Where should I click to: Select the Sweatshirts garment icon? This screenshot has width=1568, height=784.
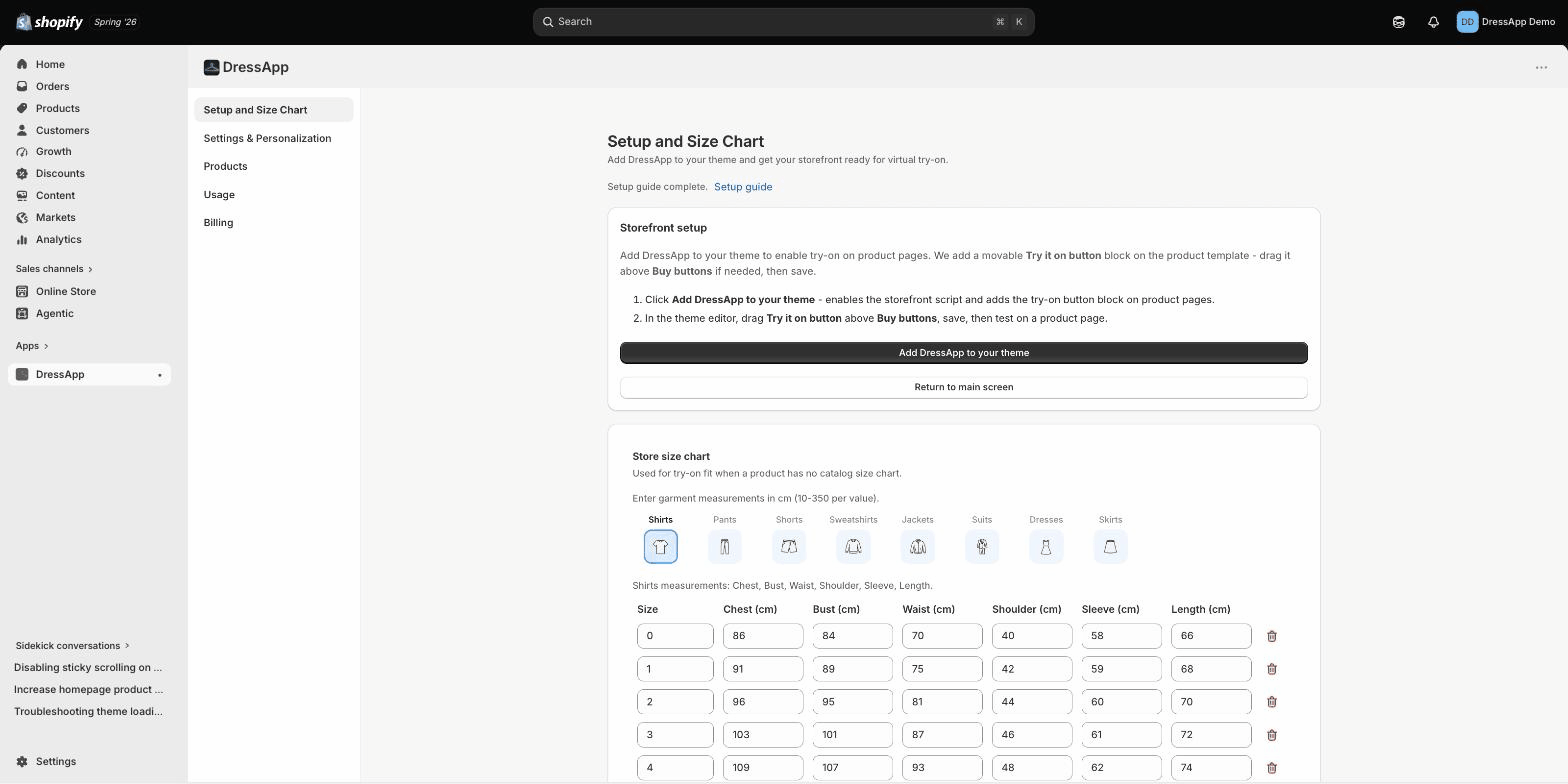[x=853, y=547]
